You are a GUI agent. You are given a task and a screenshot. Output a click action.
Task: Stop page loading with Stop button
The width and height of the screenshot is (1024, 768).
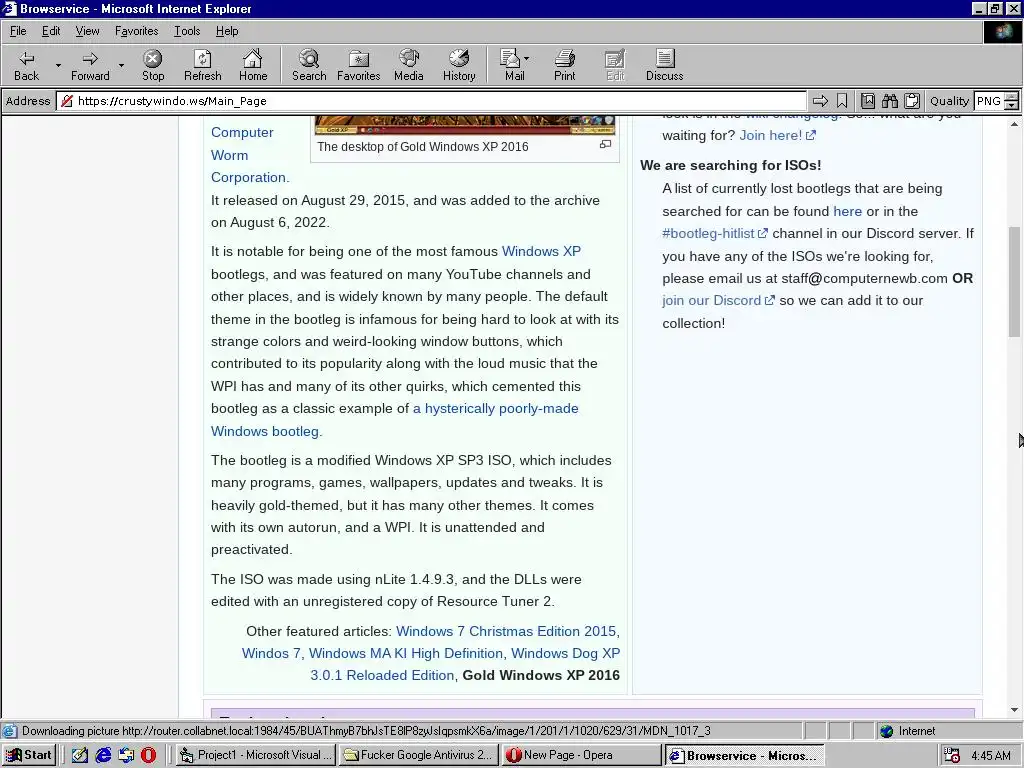point(153,65)
